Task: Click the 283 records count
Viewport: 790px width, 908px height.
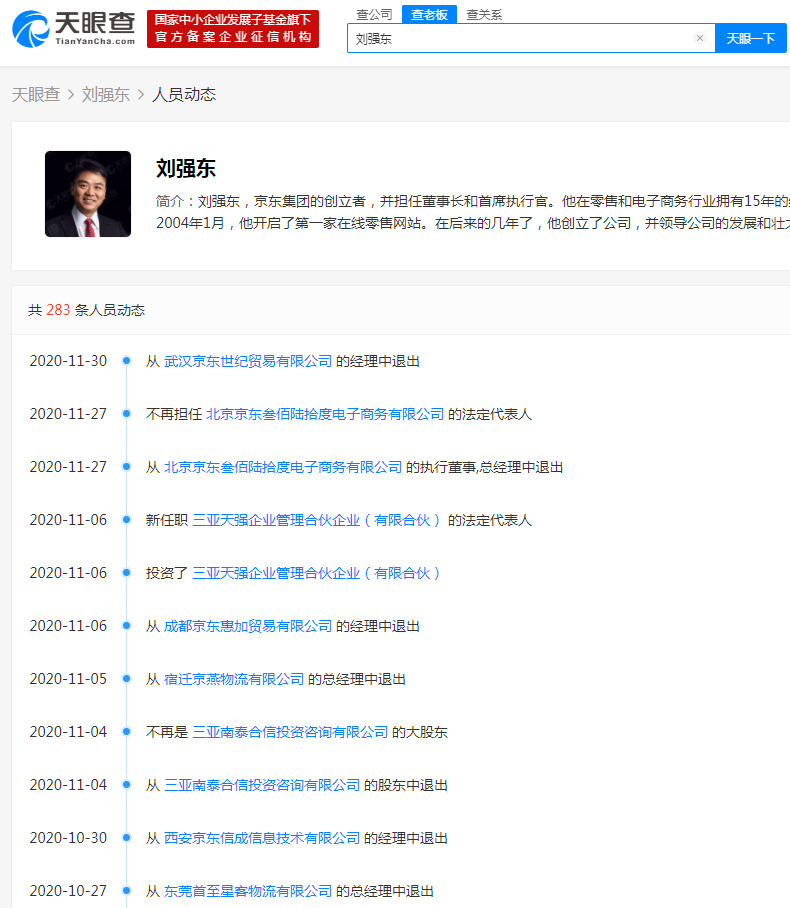Action: point(58,310)
